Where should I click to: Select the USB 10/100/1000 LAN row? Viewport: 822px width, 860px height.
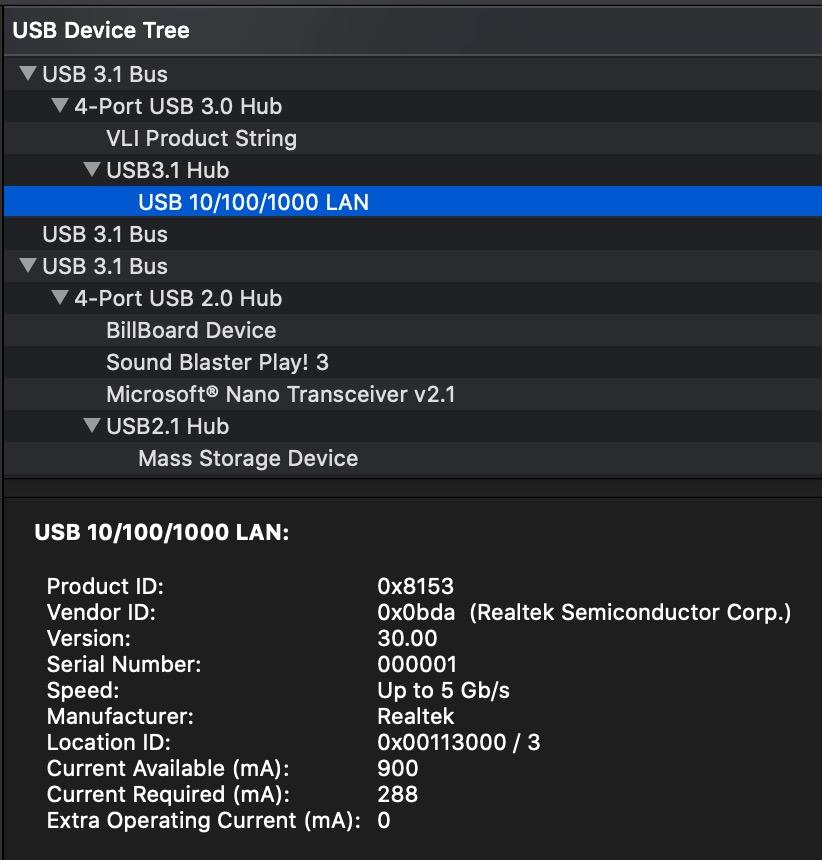(x=253, y=202)
